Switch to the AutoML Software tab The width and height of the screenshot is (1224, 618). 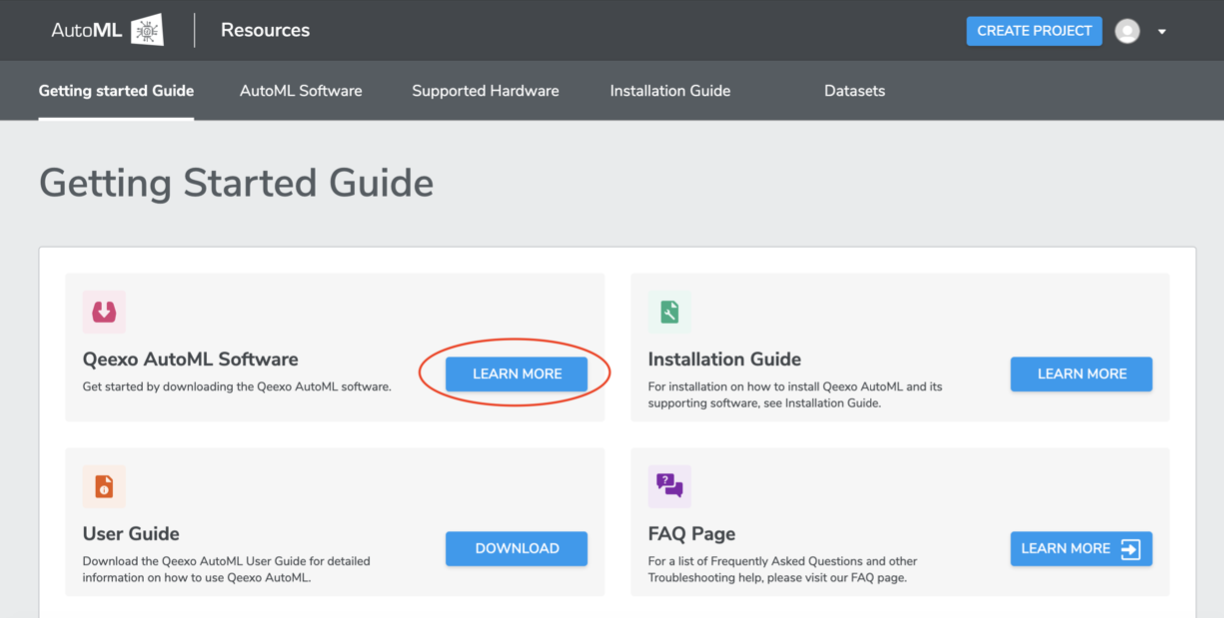point(301,91)
